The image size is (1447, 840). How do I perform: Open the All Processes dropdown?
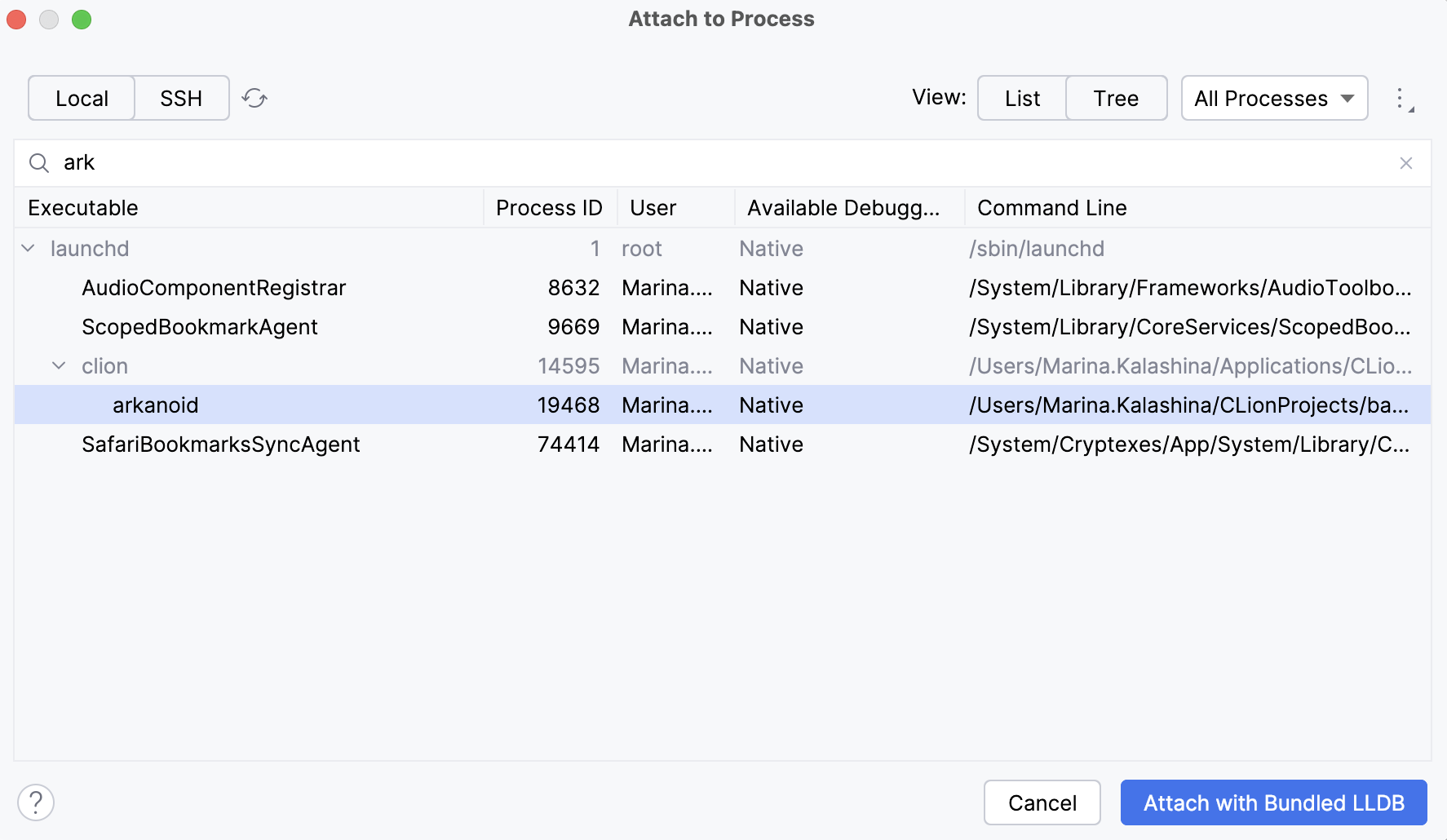click(x=1273, y=98)
